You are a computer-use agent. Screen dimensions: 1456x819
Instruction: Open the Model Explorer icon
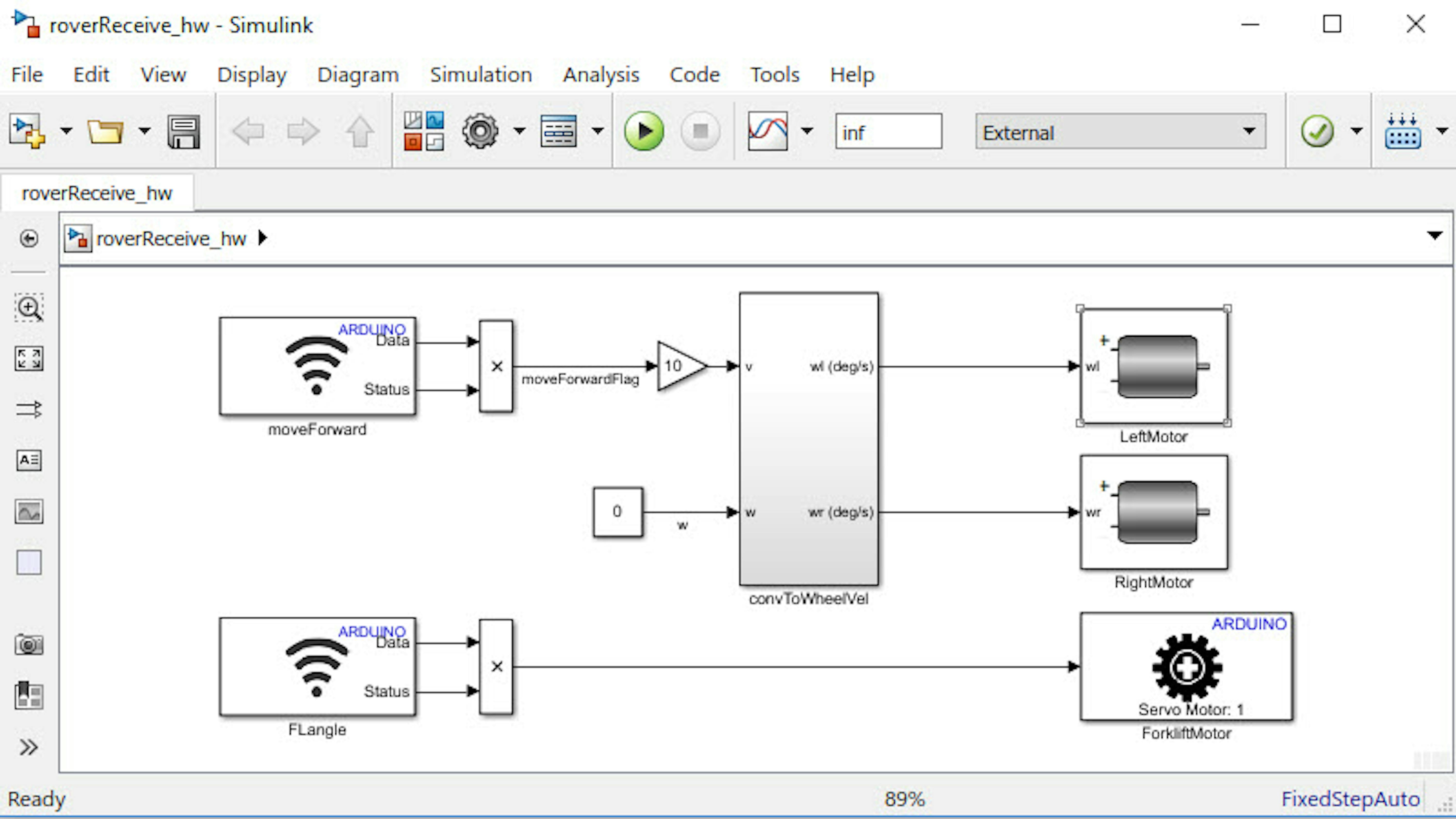pos(558,131)
